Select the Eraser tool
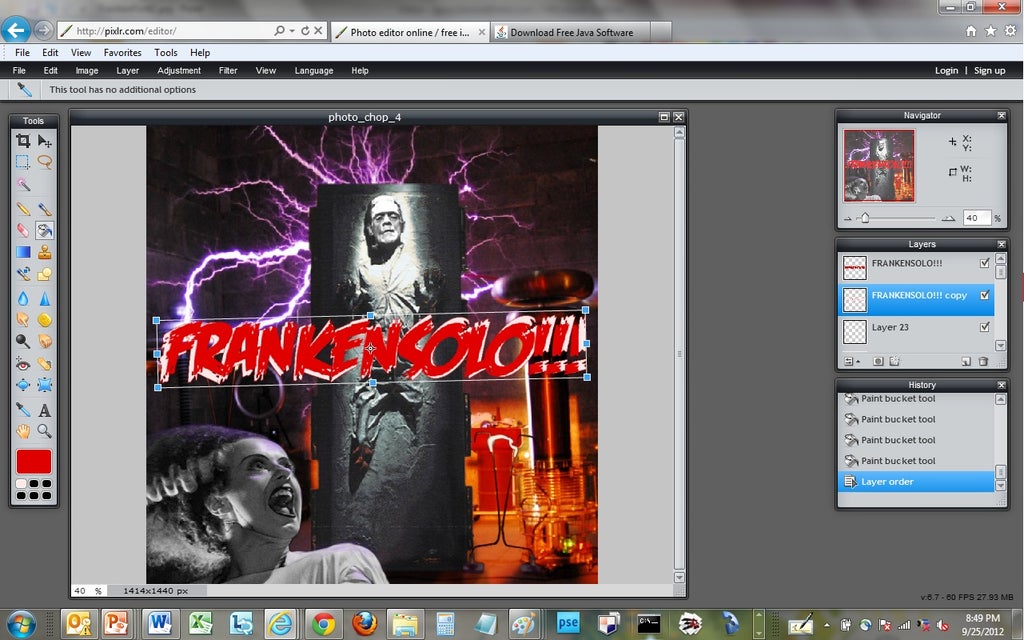The width and height of the screenshot is (1024, 640). (23, 230)
